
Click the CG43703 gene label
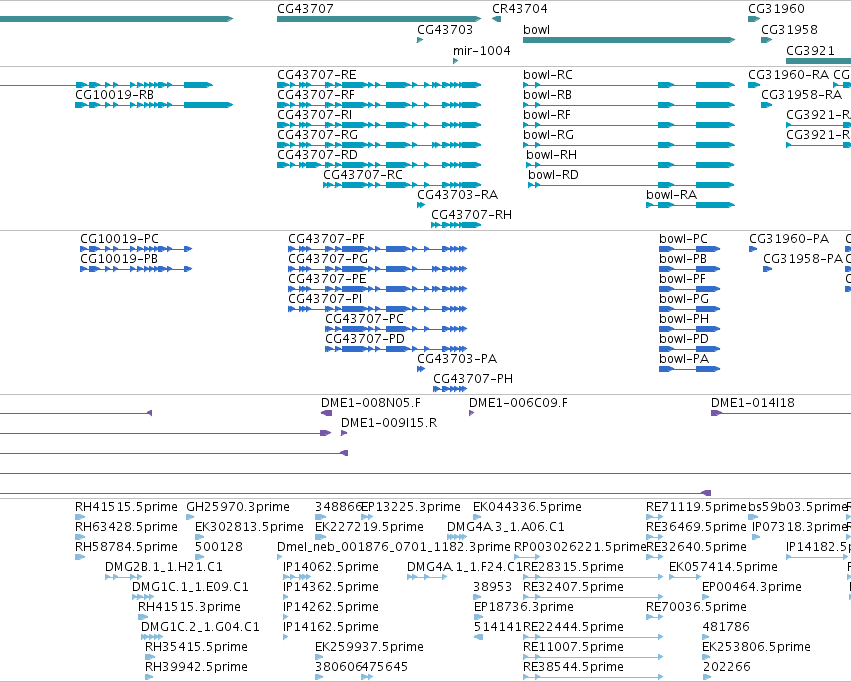pos(444,30)
